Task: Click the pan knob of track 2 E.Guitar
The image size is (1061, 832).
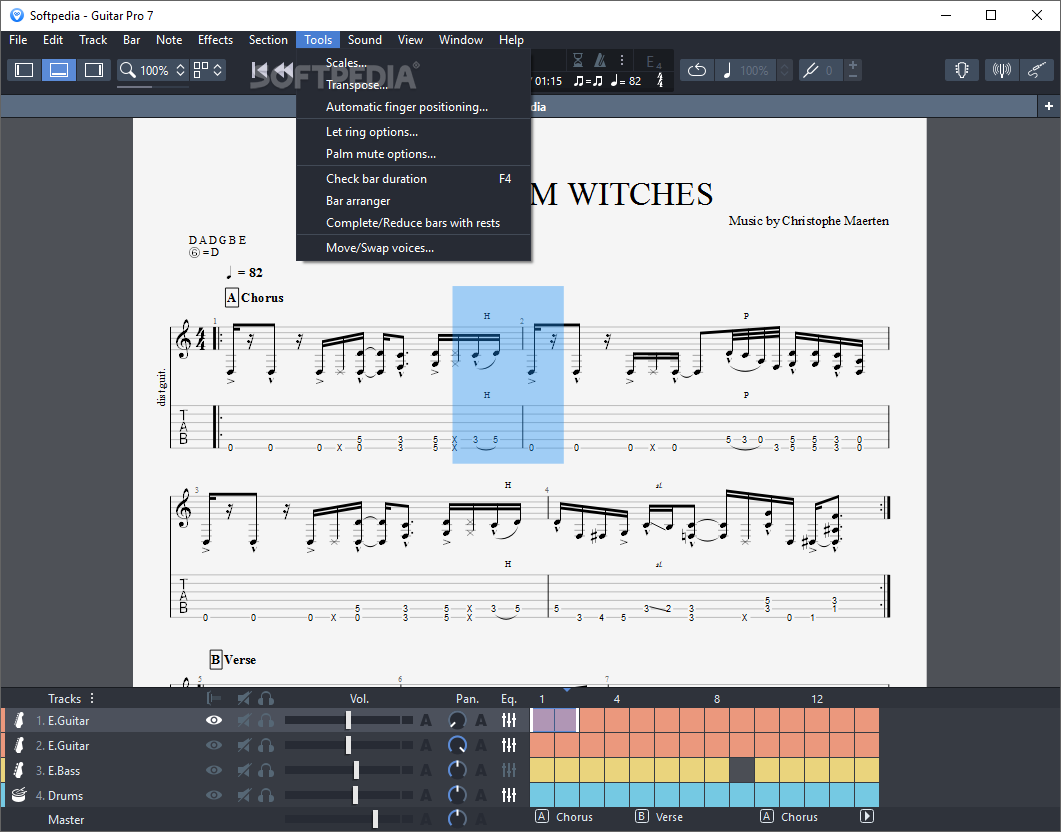Action: click(457, 745)
